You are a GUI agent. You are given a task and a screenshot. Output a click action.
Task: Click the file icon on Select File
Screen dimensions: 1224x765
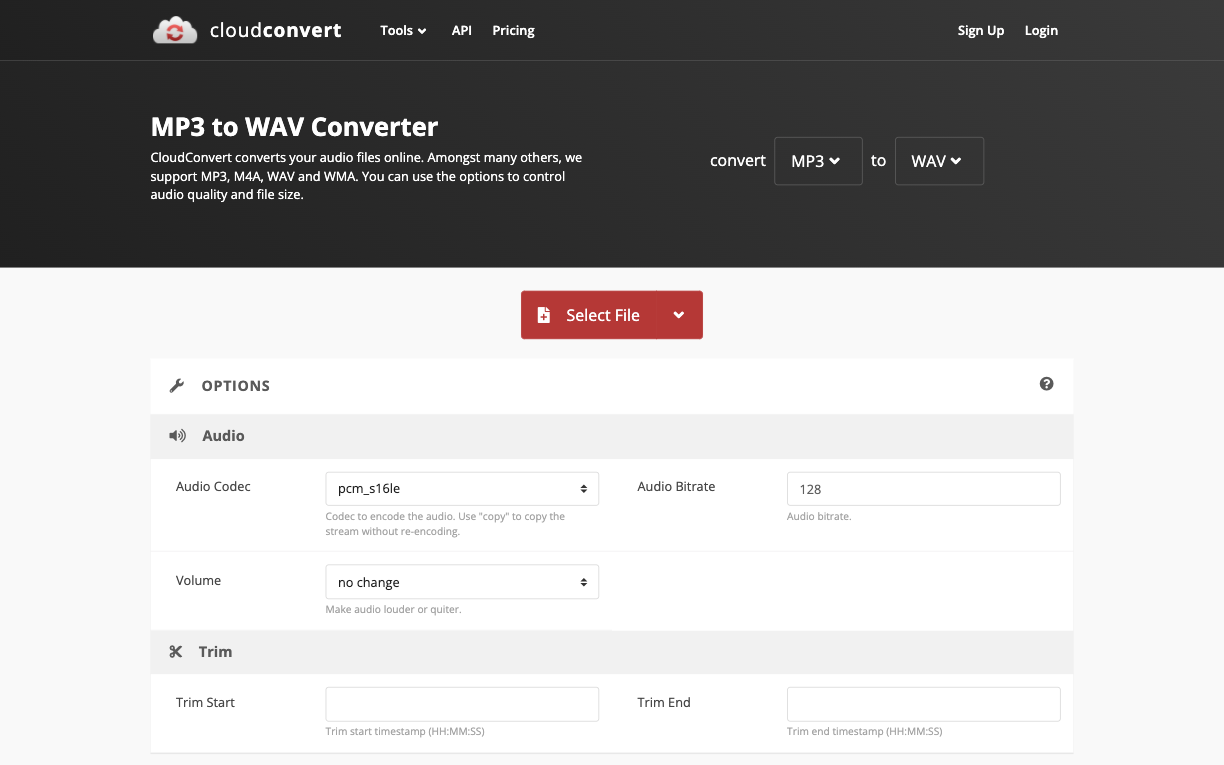tap(544, 315)
